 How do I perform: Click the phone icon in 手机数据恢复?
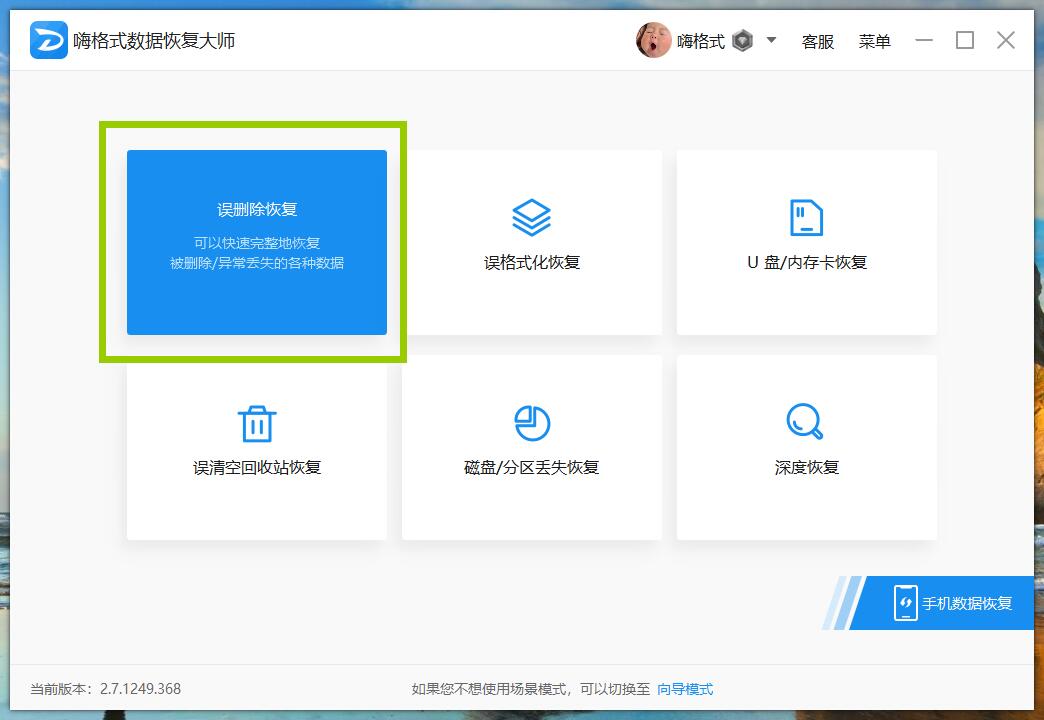906,603
